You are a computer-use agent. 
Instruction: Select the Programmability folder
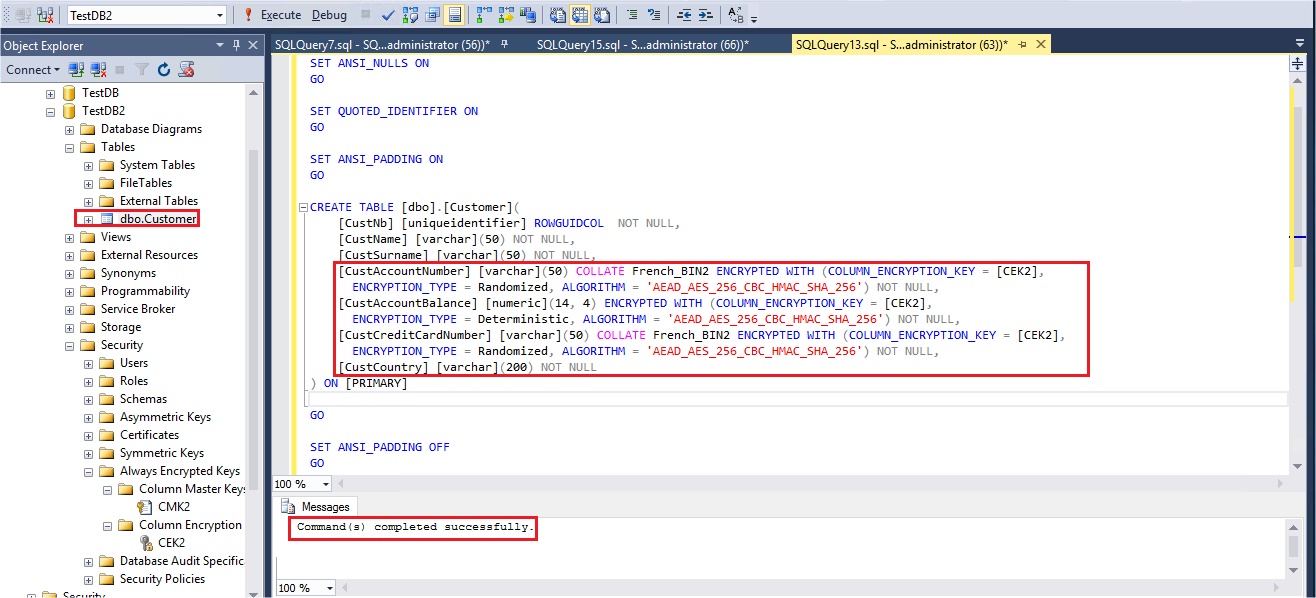coord(145,291)
